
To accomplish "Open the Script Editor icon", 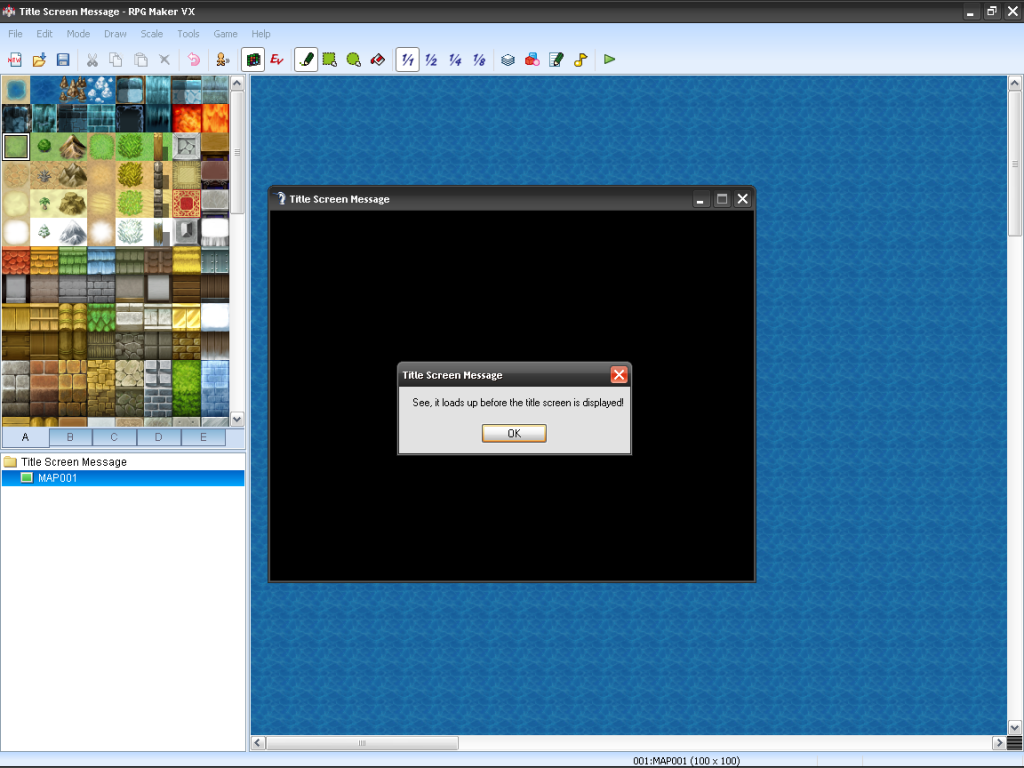I will pyautogui.click(x=556, y=60).
